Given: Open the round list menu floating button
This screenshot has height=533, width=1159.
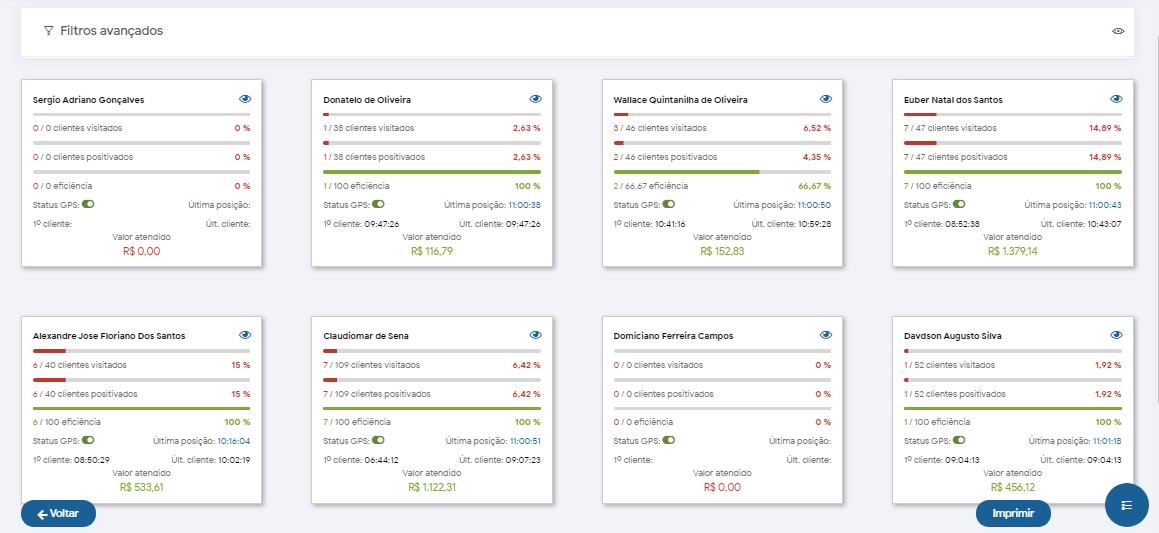Looking at the screenshot, I should pos(1126,505).
